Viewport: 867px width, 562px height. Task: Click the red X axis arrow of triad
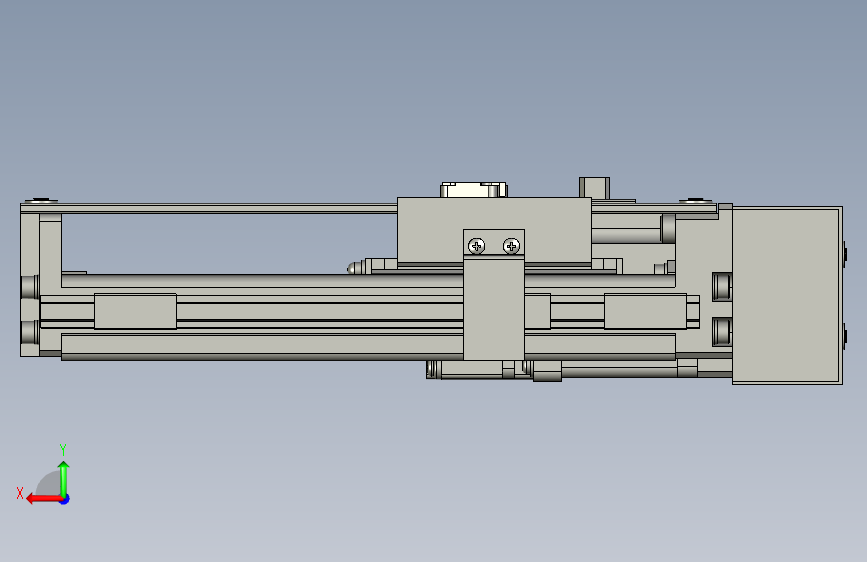[x=44, y=499]
